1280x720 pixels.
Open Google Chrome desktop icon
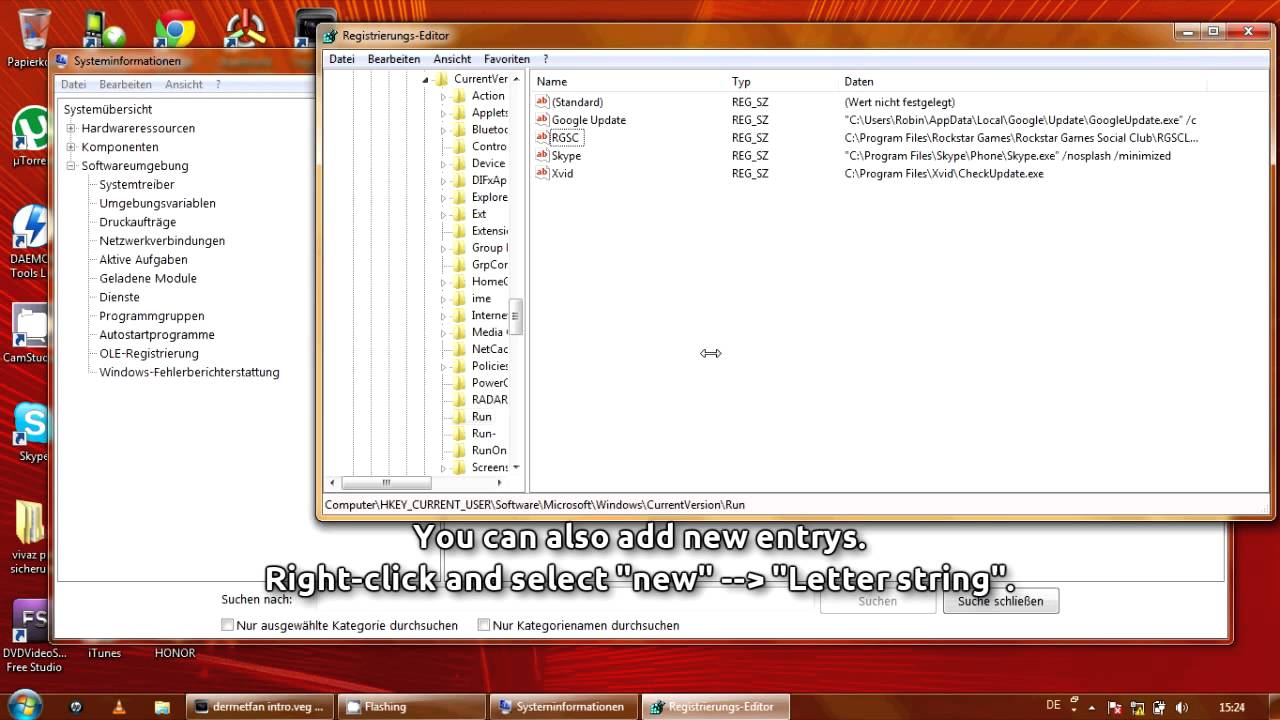(174, 30)
